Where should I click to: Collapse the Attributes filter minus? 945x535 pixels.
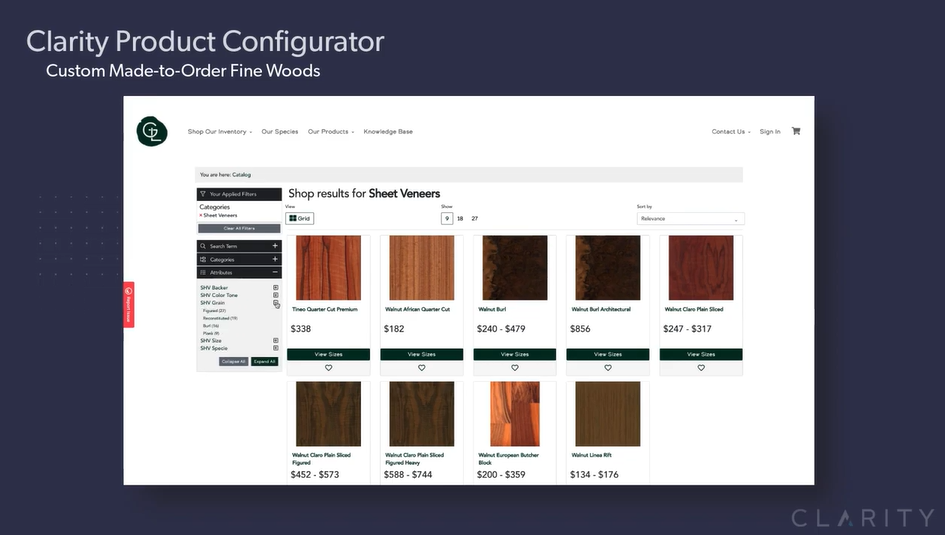coord(275,272)
